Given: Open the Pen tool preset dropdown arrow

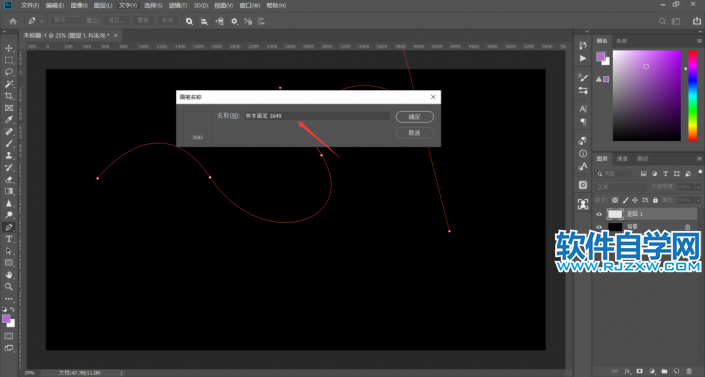Looking at the screenshot, I should pos(42,21).
